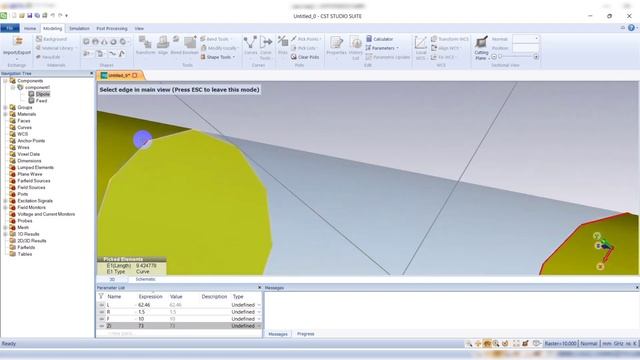Viewport: 640px width, 360px height.
Task: Click the highlighted rotate view icon in status bar
Action: coord(487,344)
